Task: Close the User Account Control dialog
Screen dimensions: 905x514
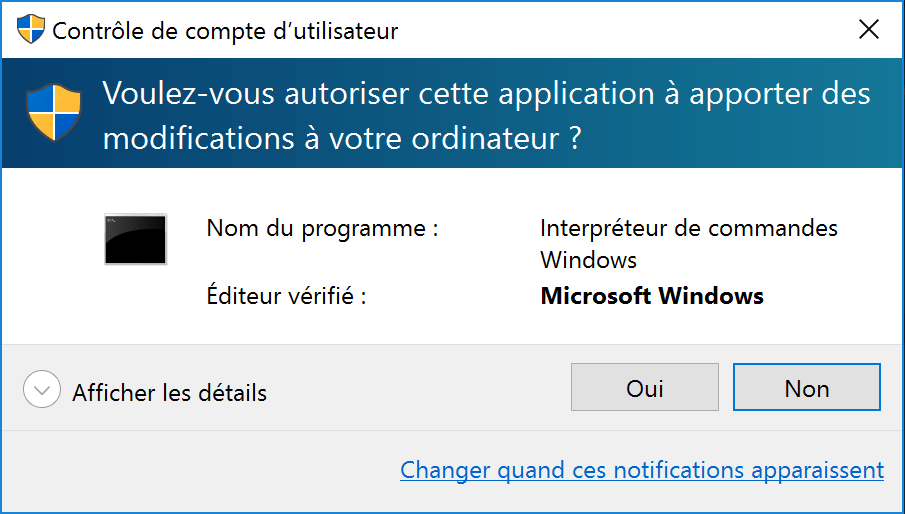Action: (x=869, y=29)
